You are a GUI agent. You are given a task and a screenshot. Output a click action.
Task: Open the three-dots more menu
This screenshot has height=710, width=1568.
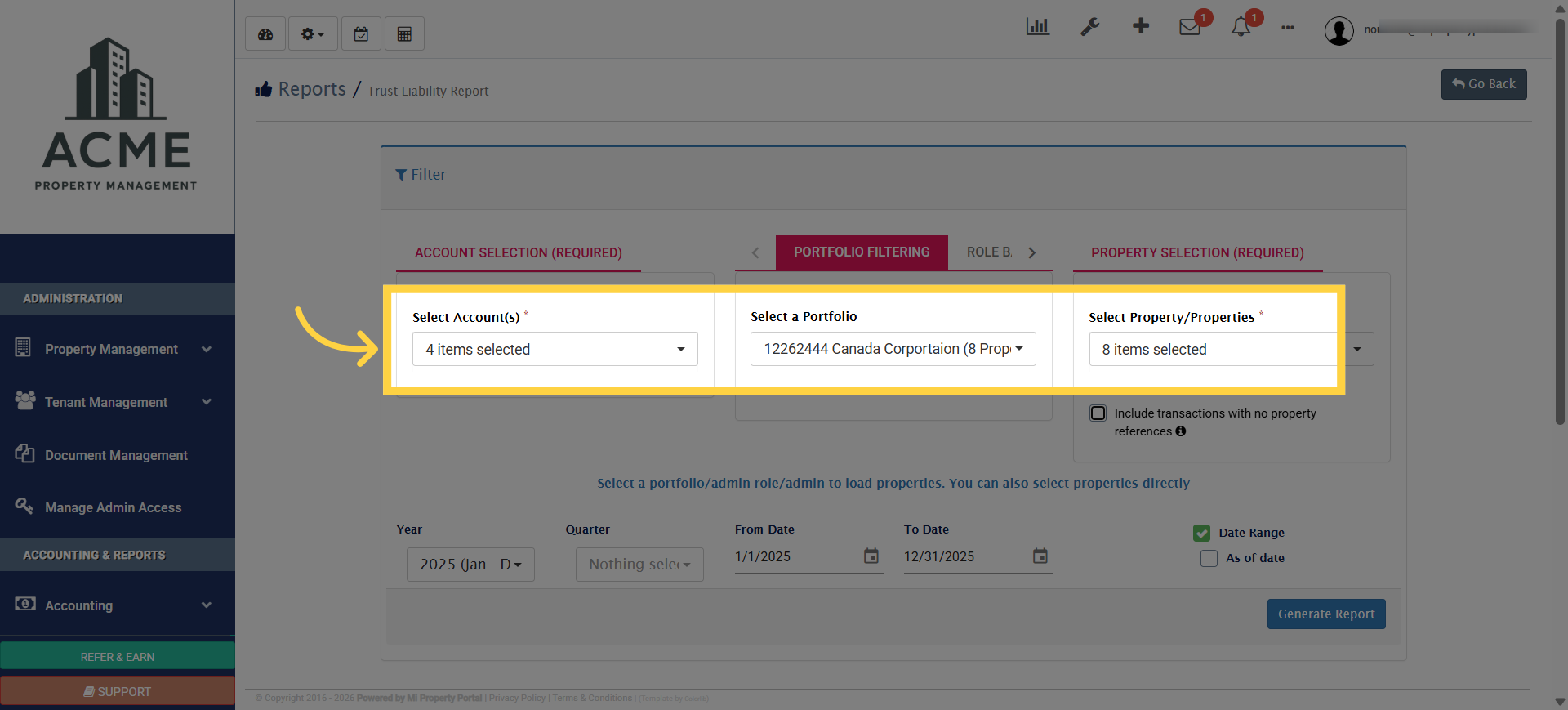click(1288, 28)
